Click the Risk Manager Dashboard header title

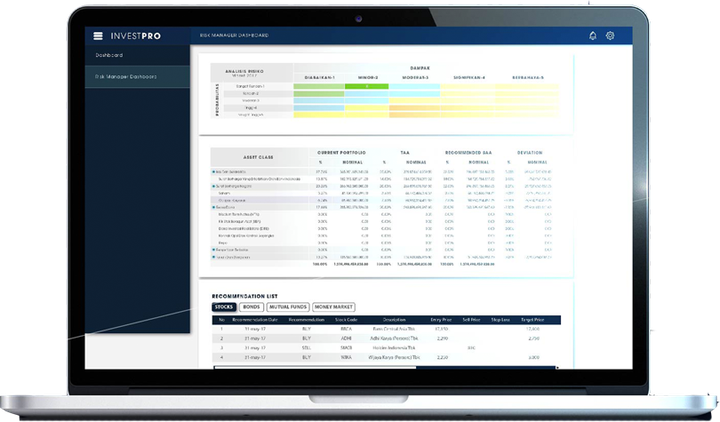pyautogui.click(x=234, y=35)
